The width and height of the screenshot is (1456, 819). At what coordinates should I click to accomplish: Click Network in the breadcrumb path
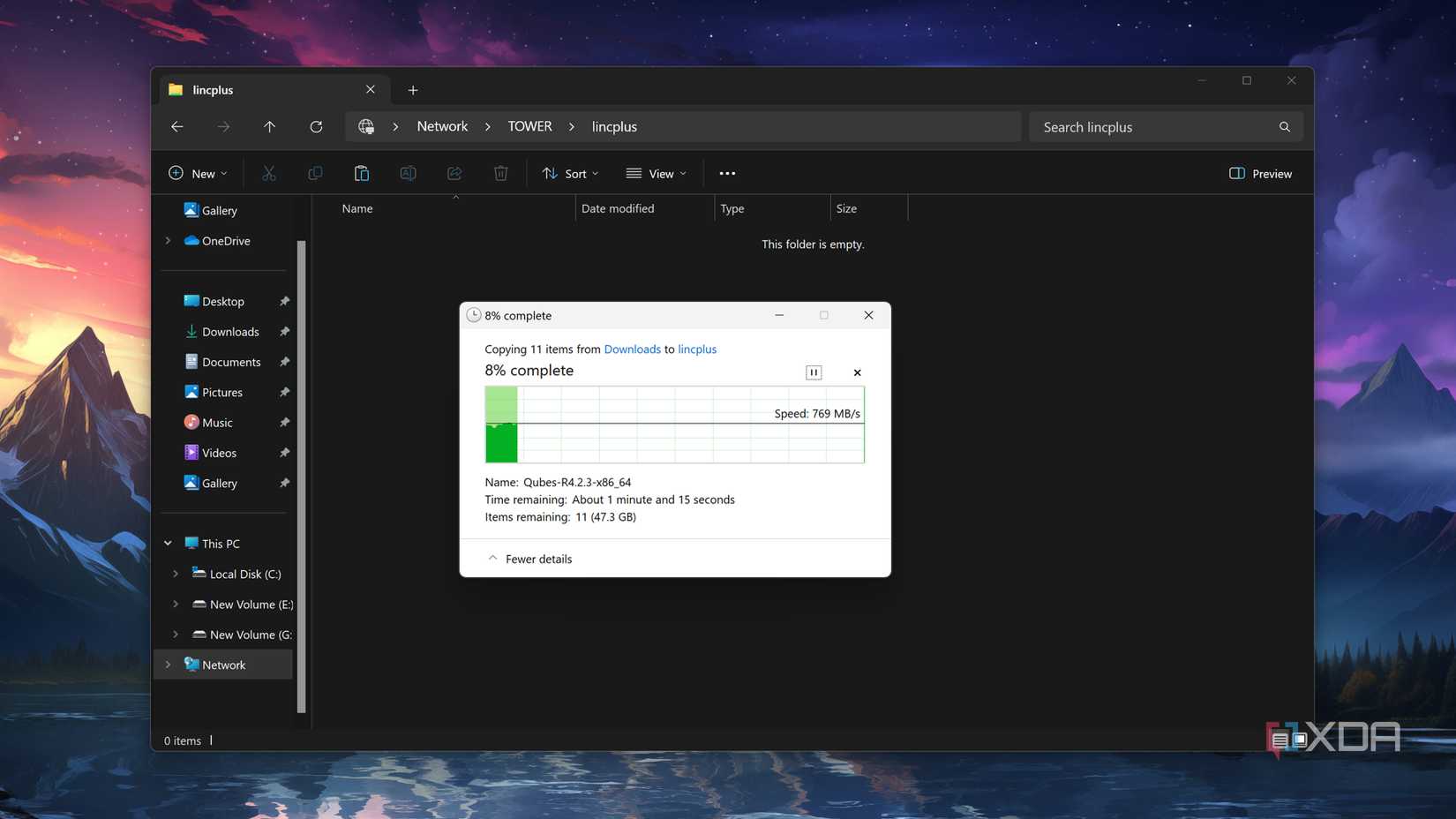point(442,127)
